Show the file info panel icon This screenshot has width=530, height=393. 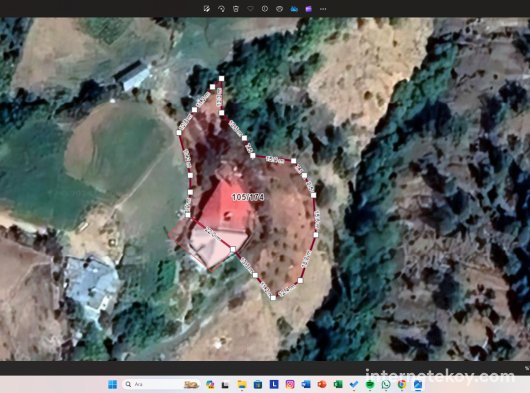point(265,9)
